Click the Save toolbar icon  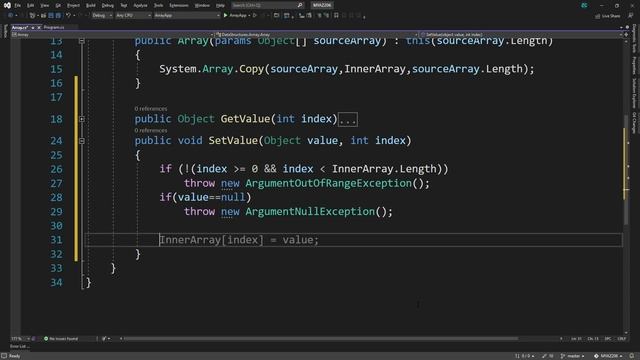[51, 16]
